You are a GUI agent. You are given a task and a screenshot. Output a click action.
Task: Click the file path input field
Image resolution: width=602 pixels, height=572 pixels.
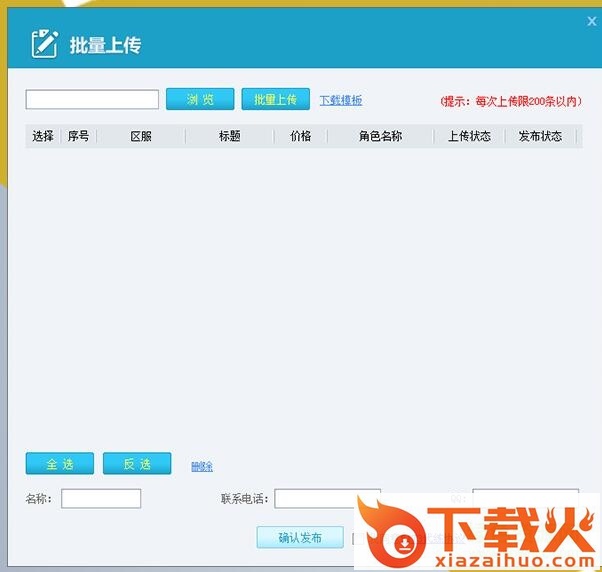[x=92, y=100]
